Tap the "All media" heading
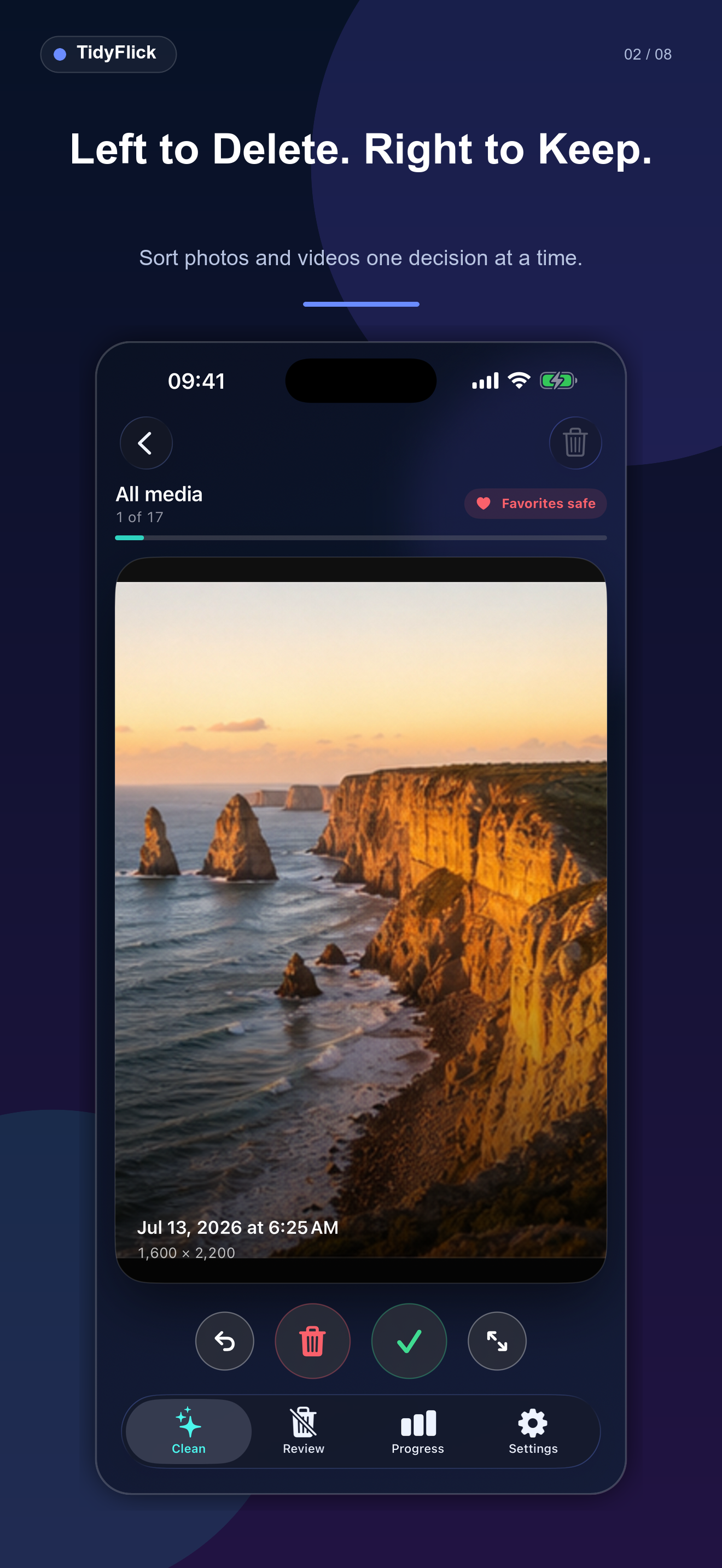722x1568 pixels. point(159,494)
